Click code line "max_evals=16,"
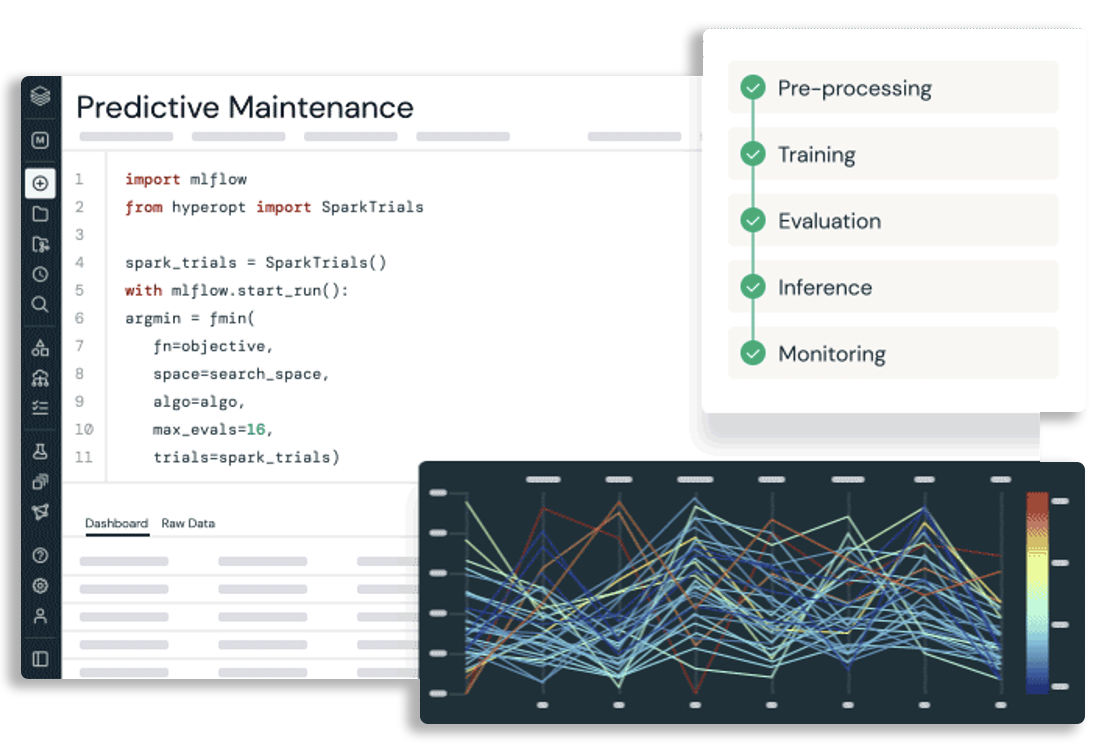Viewport: 1116px width, 748px height. pyautogui.click(x=213, y=429)
